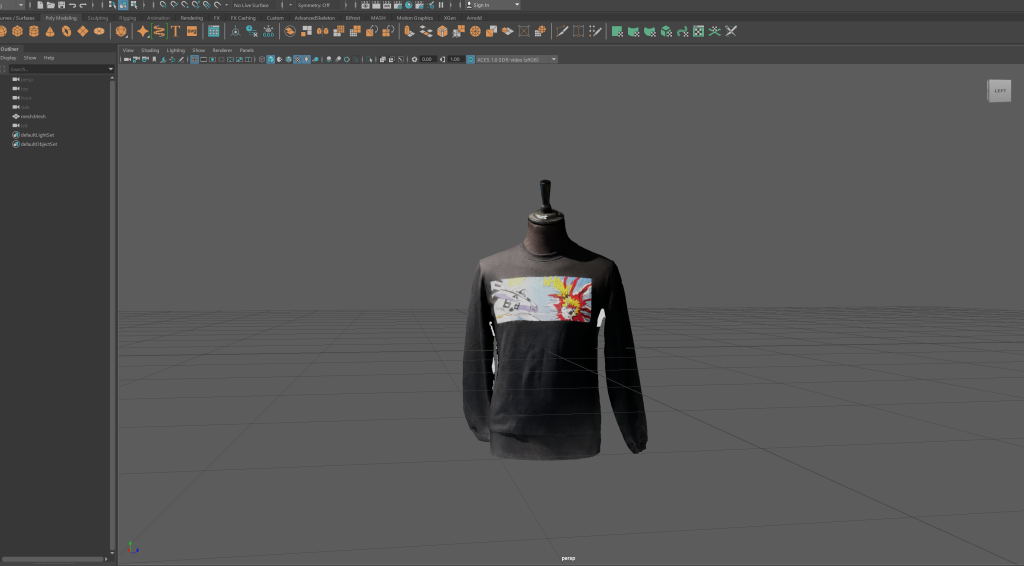Switch to the Rendering shelf tab
1024x566 pixels.
[191, 18]
